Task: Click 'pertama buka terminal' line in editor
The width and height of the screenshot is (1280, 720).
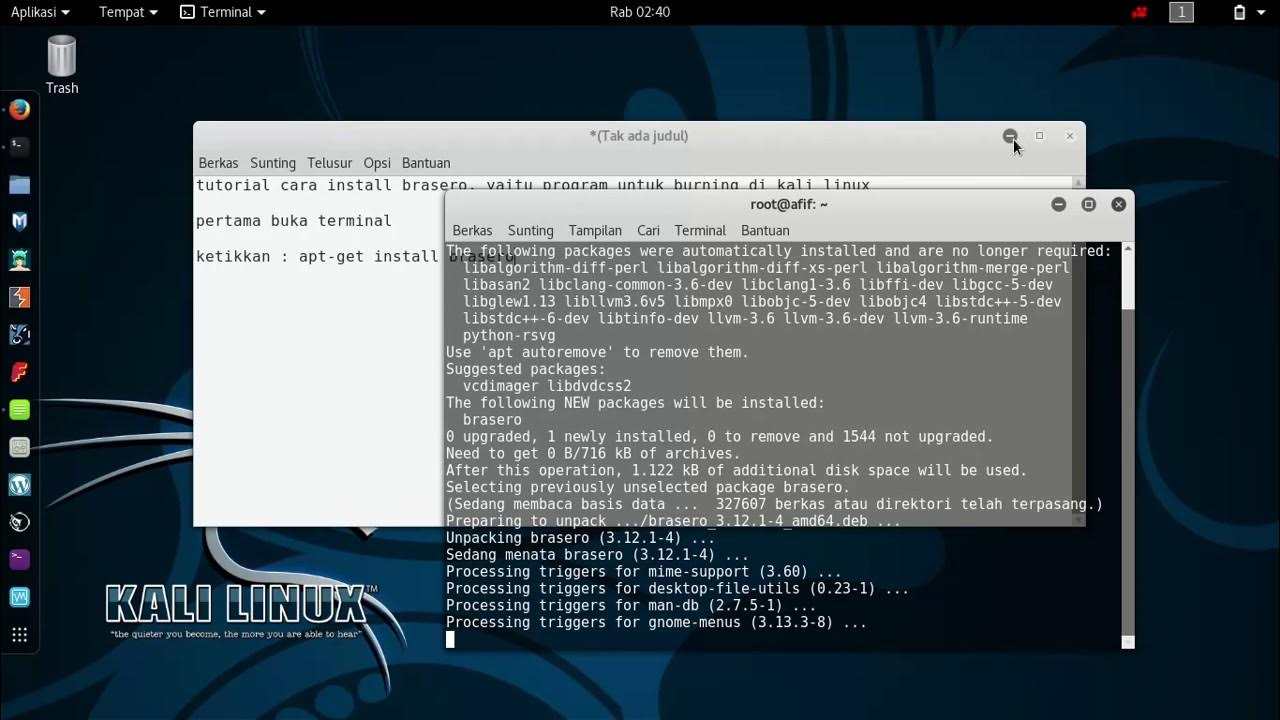Action: tap(294, 221)
